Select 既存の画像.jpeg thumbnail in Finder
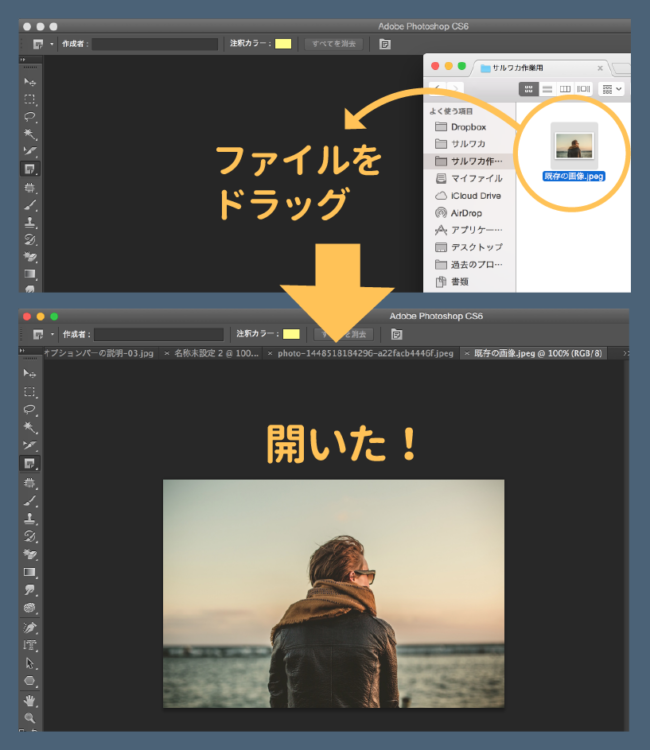 click(x=574, y=146)
